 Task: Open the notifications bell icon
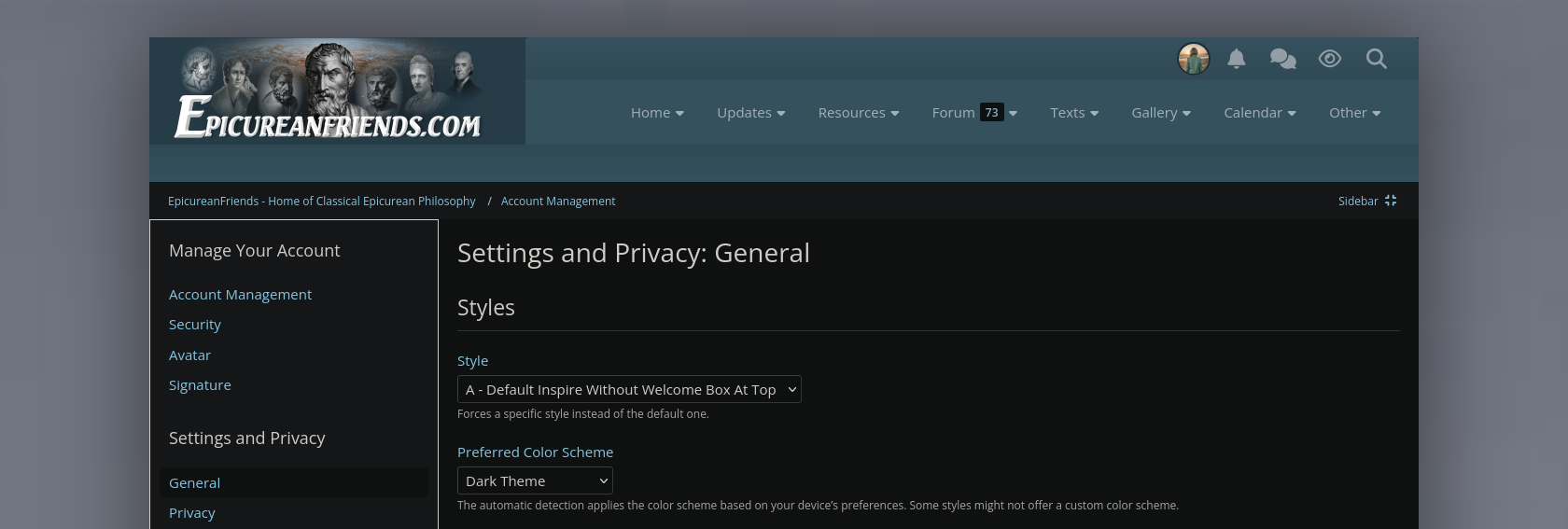[x=1237, y=59]
